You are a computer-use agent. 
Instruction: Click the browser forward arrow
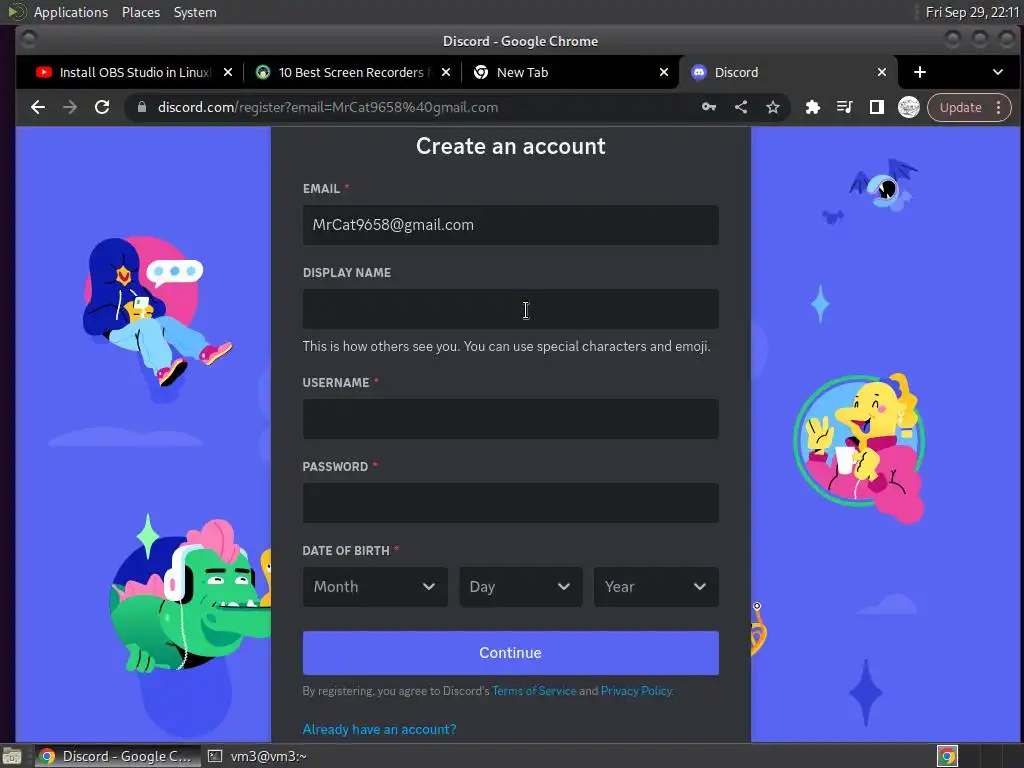pyautogui.click(x=70, y=107)
